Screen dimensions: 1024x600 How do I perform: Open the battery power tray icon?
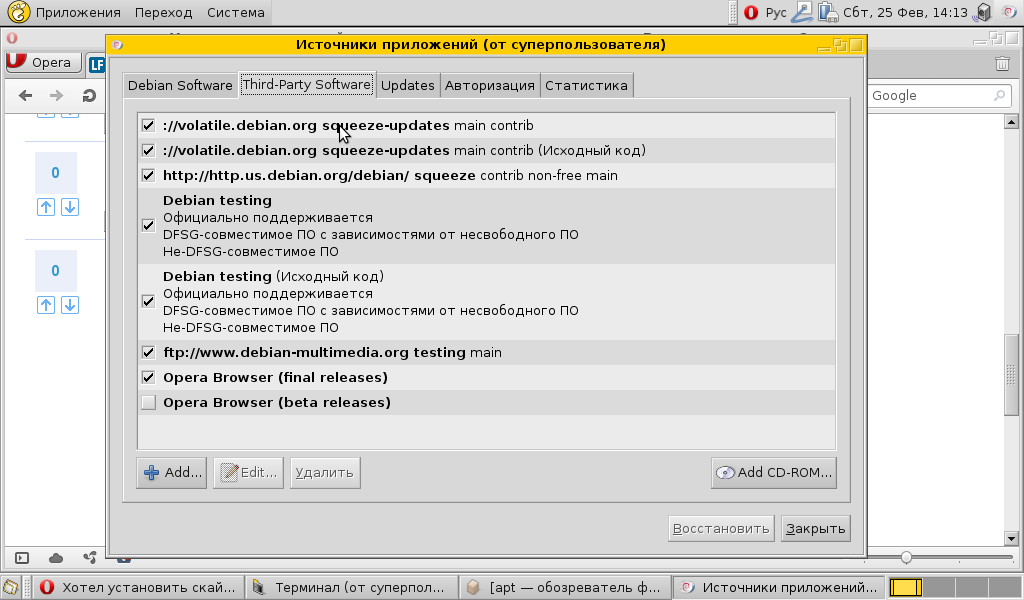point(827,12)
